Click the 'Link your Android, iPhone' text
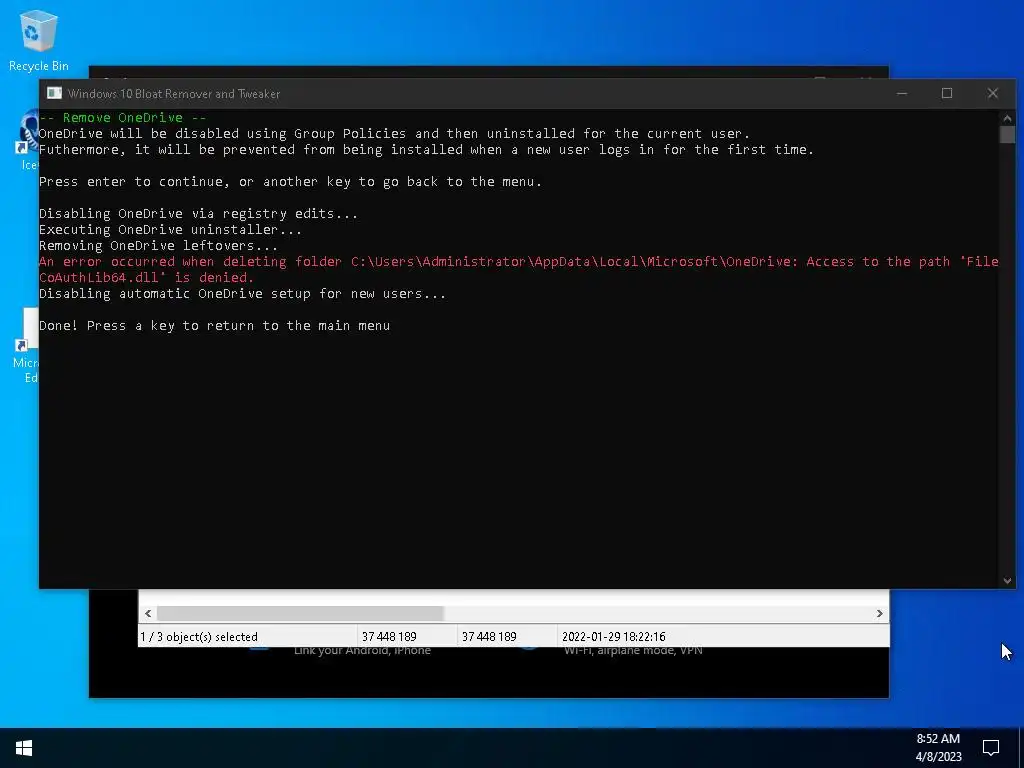1024x768 pixels. [x=362, y=651]
